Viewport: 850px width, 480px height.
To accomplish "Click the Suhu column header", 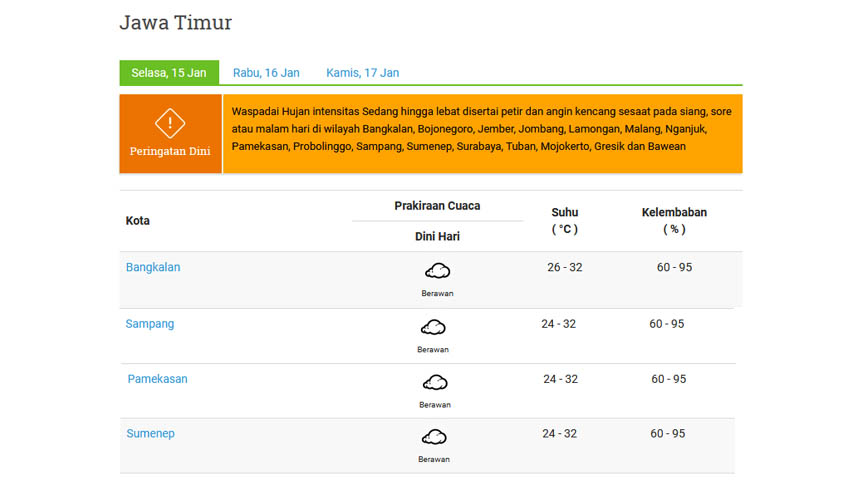I will (565, 221).
